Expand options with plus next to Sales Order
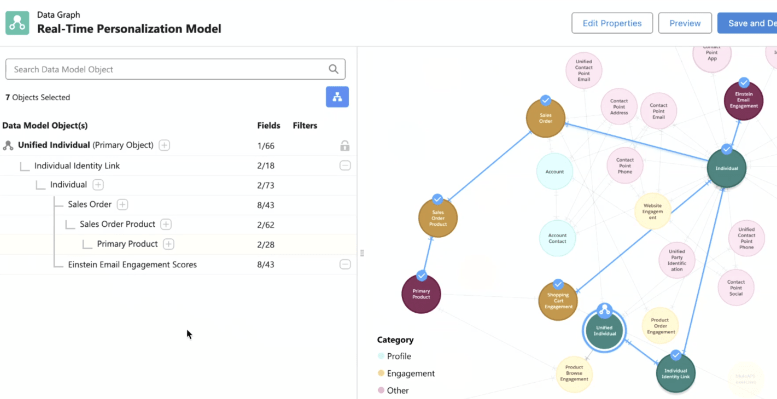The width and height of the screenshot is (777, 399). click(x=122, y=204)
